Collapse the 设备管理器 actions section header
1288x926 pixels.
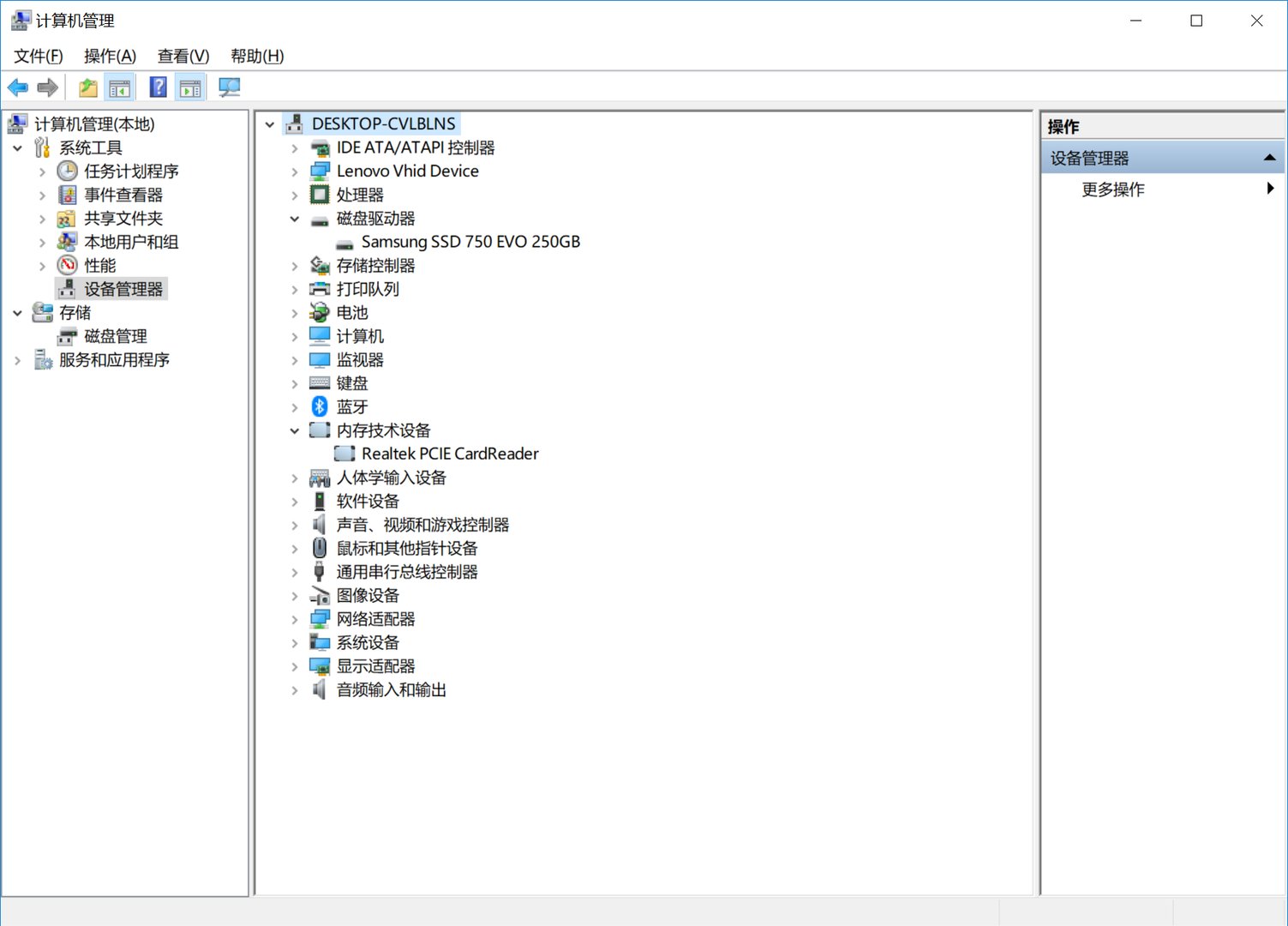pos(1269,159)
